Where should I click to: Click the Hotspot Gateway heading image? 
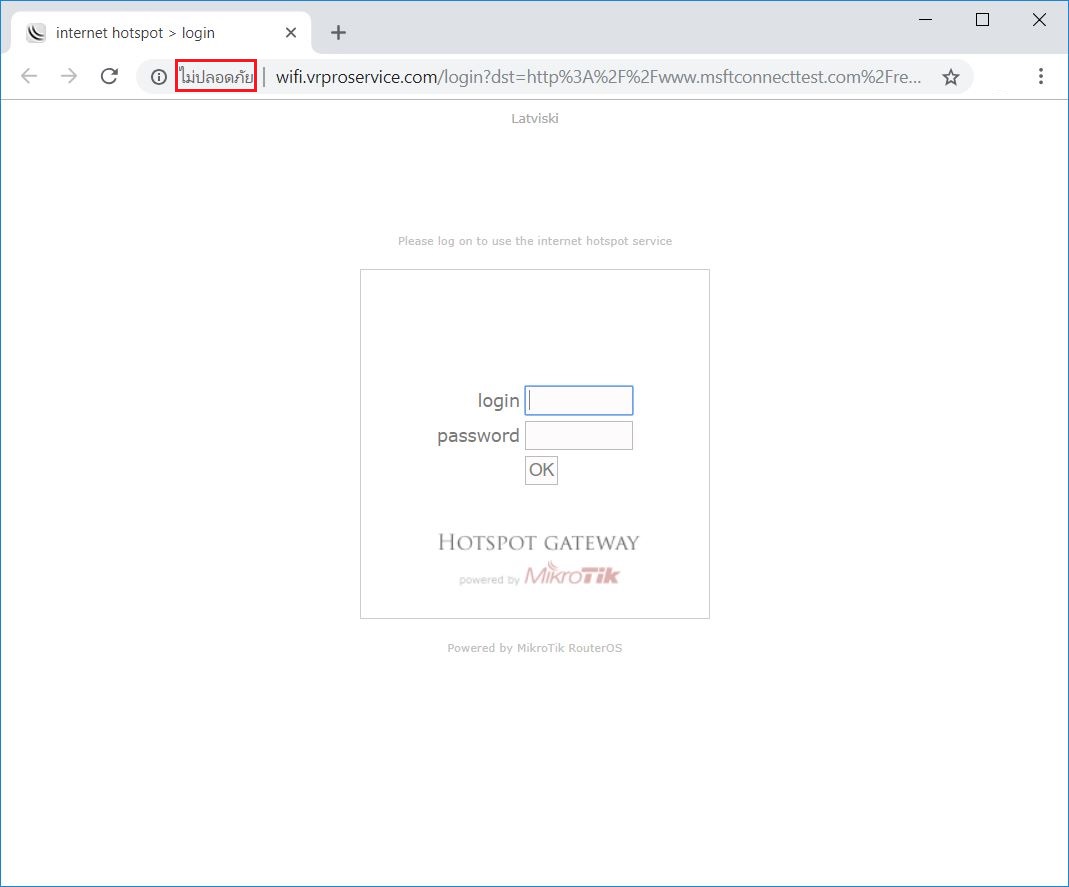pyautogui.click(x=539, y=543)
